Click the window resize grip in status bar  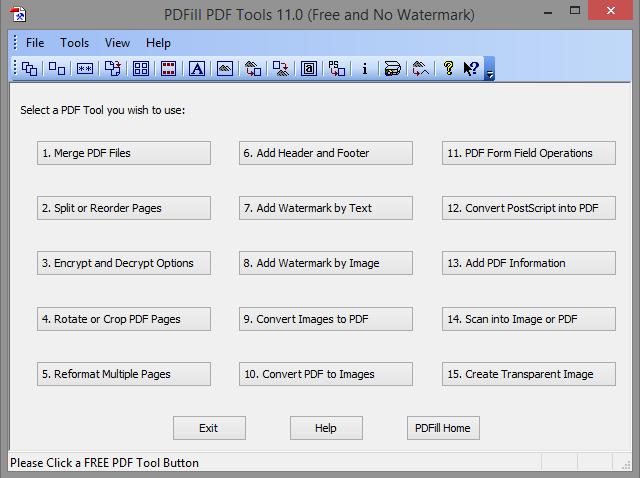coord(626,465)
